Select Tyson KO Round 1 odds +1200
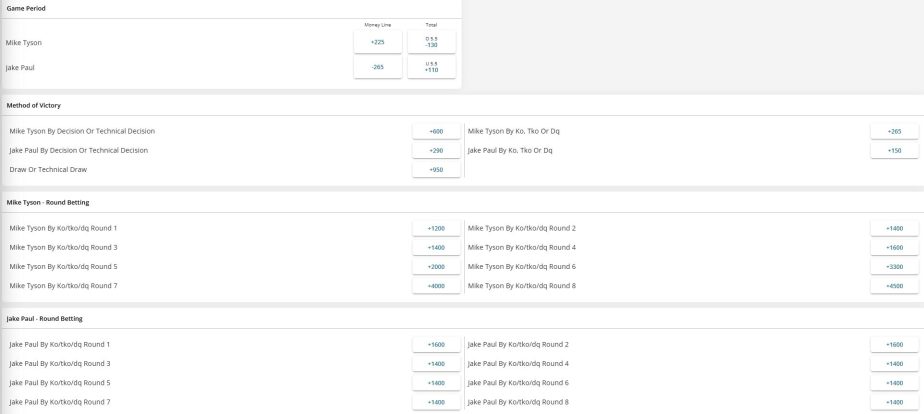This screenshot has width=924, height=414. (x=436, y=228)
